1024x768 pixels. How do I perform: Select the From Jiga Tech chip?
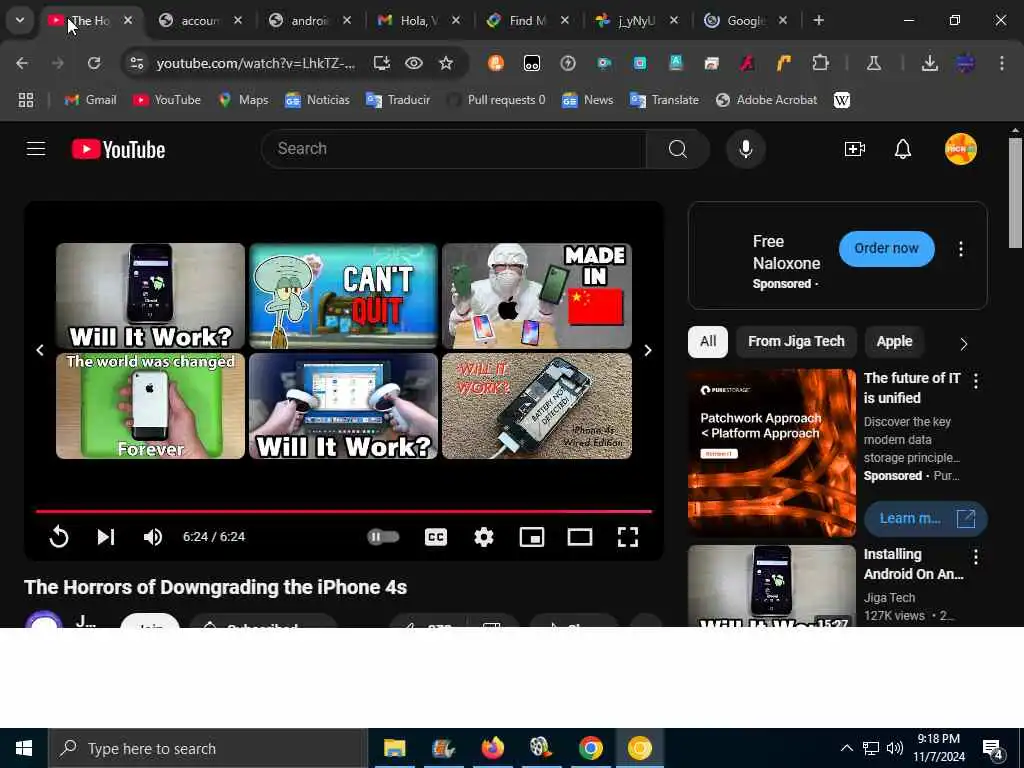tap(796, 342)
